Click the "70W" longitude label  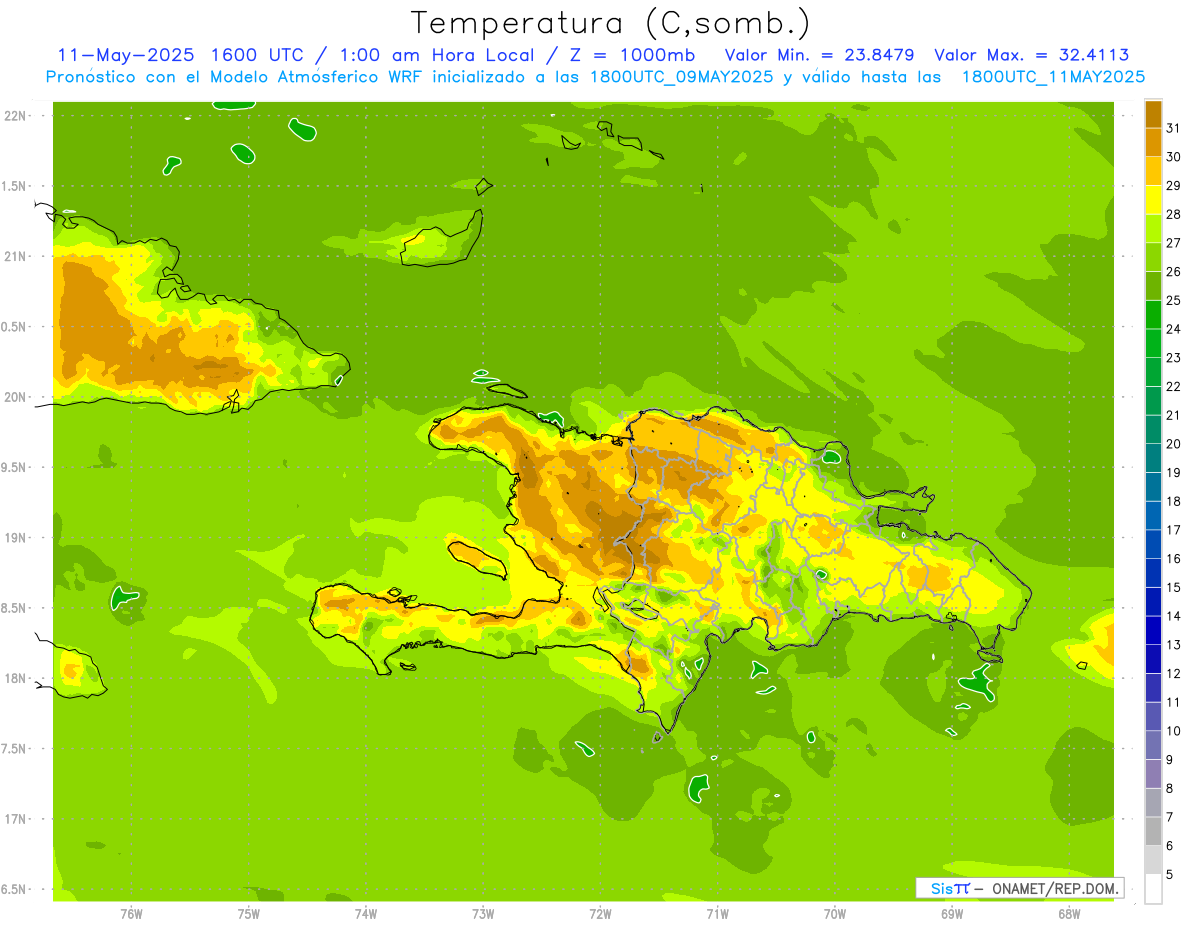pyautogui.click(x=834, y=914)
